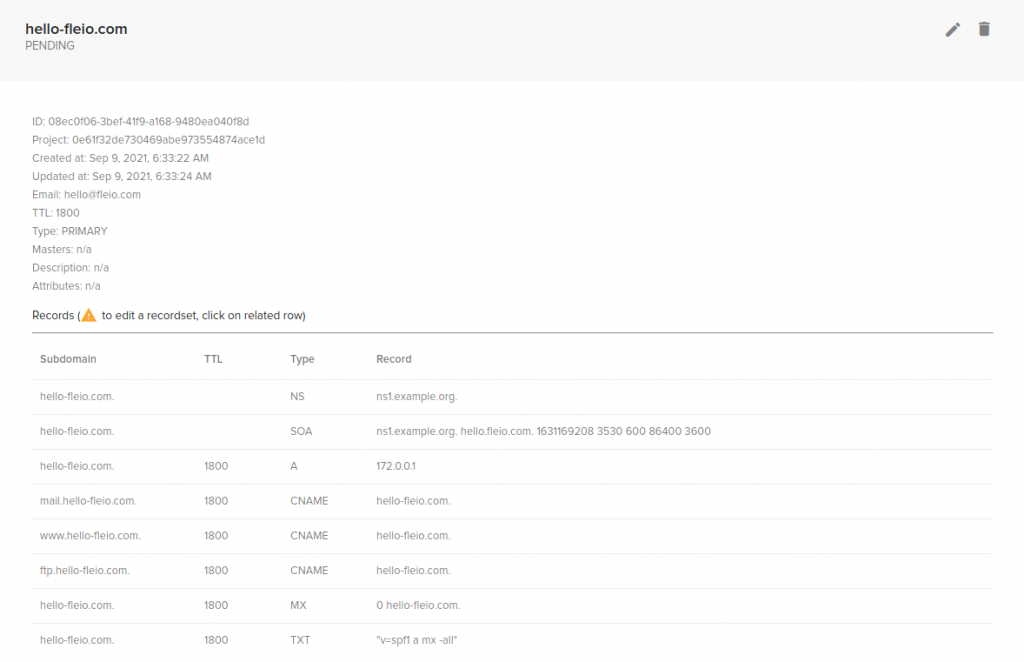Screen dimensions: 1024x662
Task: Click the orange warning triangle icon
Action: (x=89, y=315)
